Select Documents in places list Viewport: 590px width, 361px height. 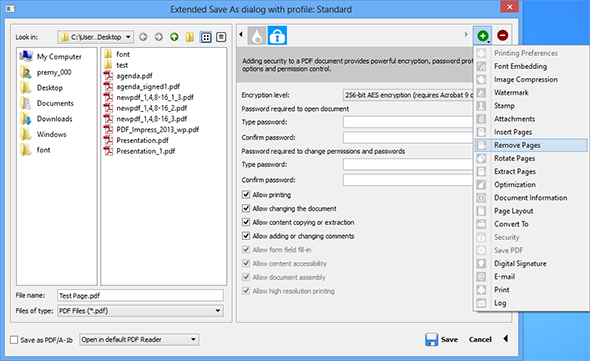coord(47,103)
